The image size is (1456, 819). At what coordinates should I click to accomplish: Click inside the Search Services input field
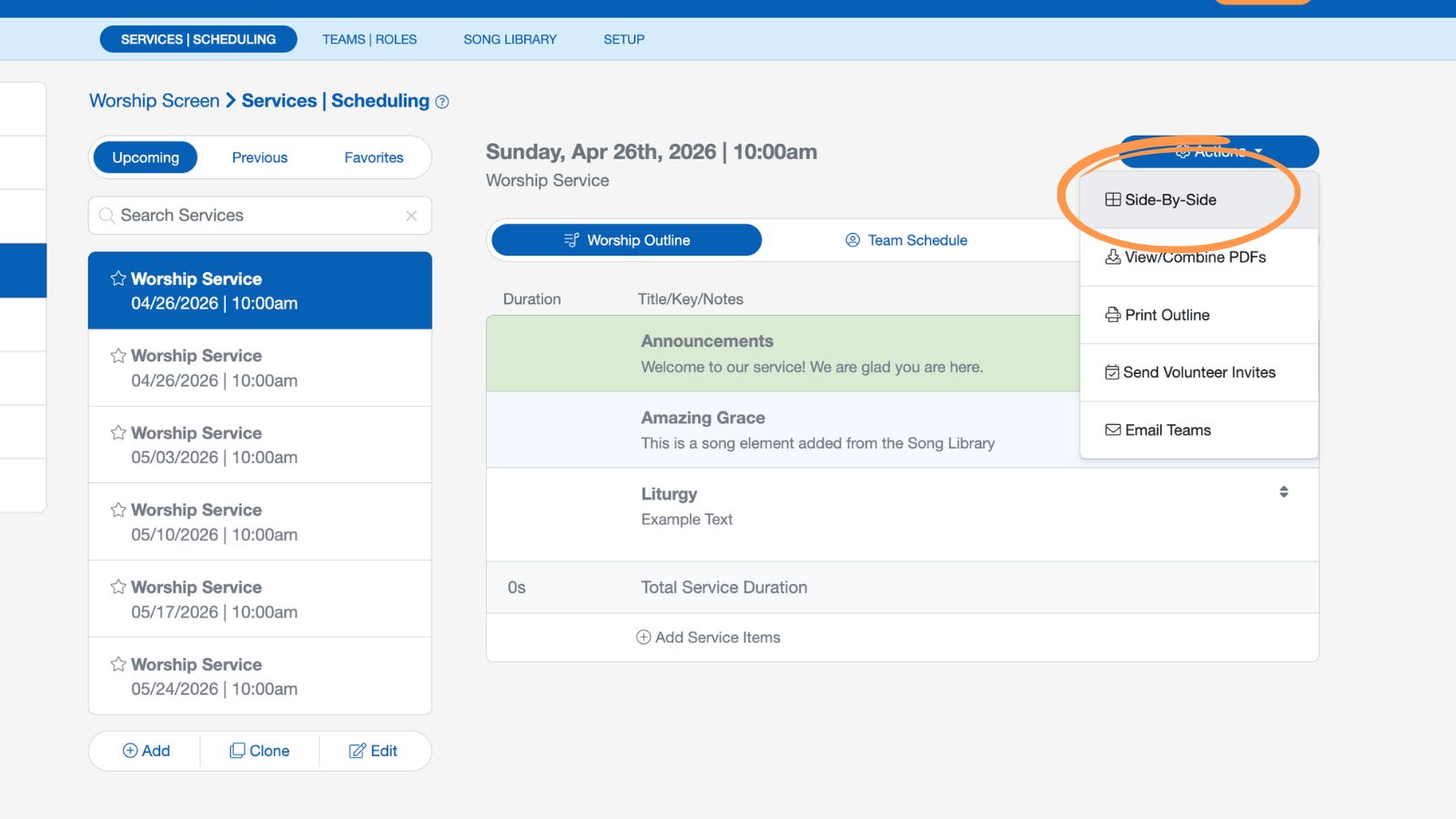tap(255, 216)
